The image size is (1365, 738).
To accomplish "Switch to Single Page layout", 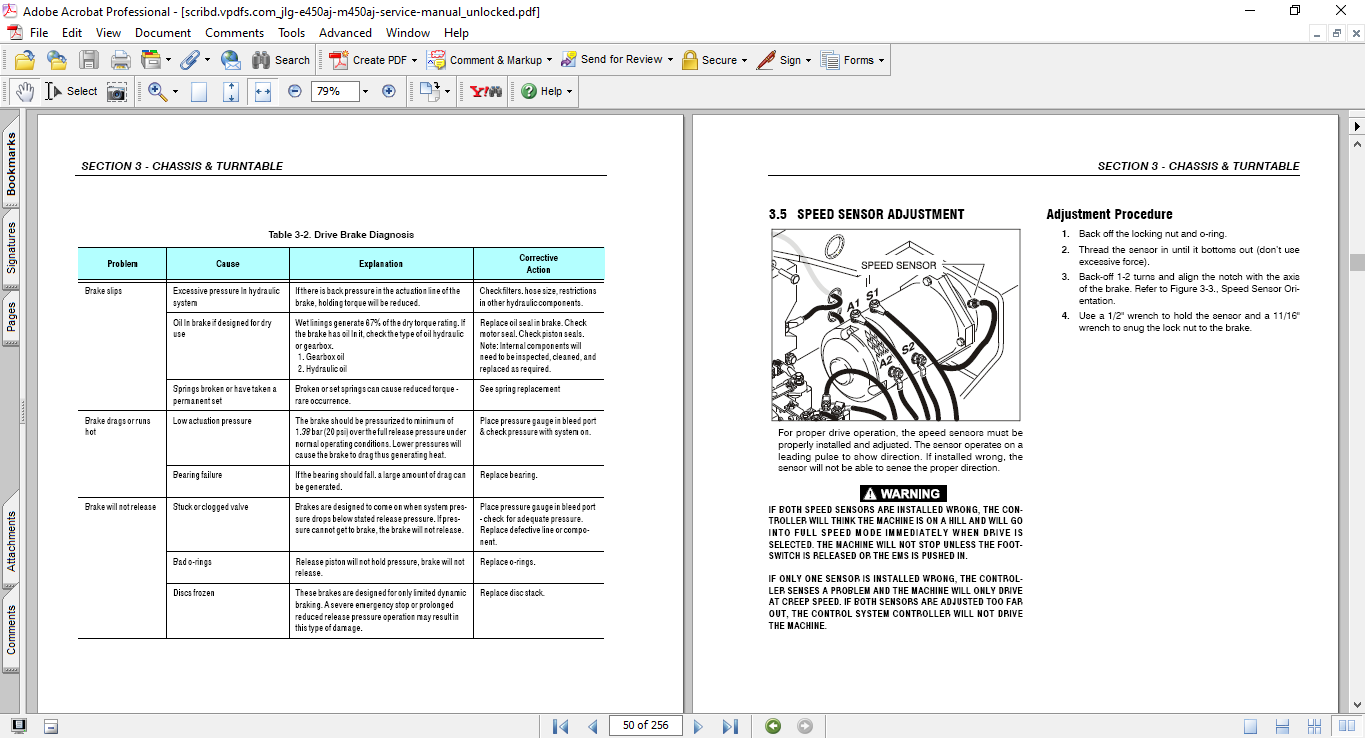I will (x=1251, y=726).
